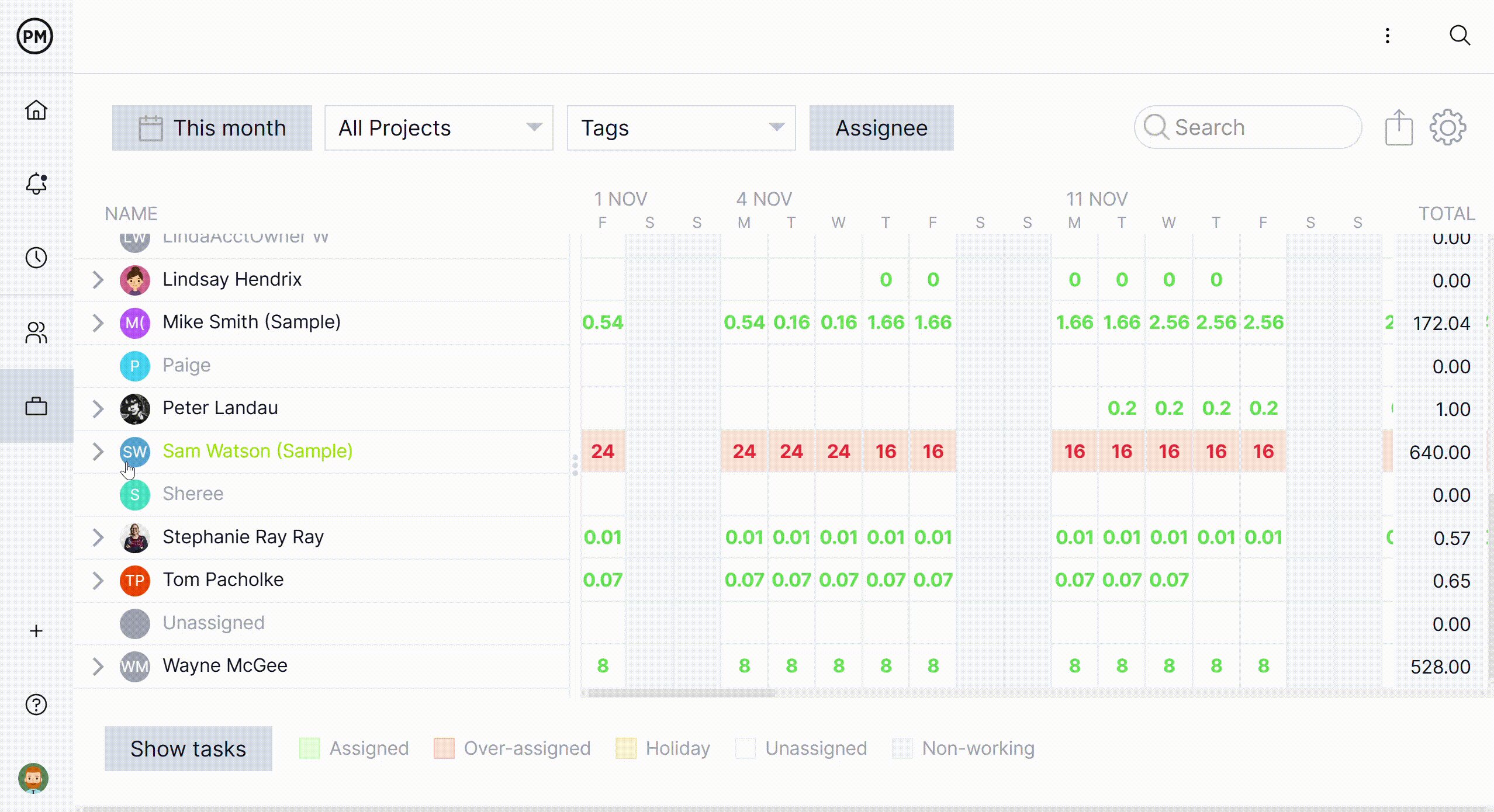The height and width of the screenshot is (812, 1494).
Task: Open the Tags dropdown
Action: pyautogui.click(x=681, y=128)
